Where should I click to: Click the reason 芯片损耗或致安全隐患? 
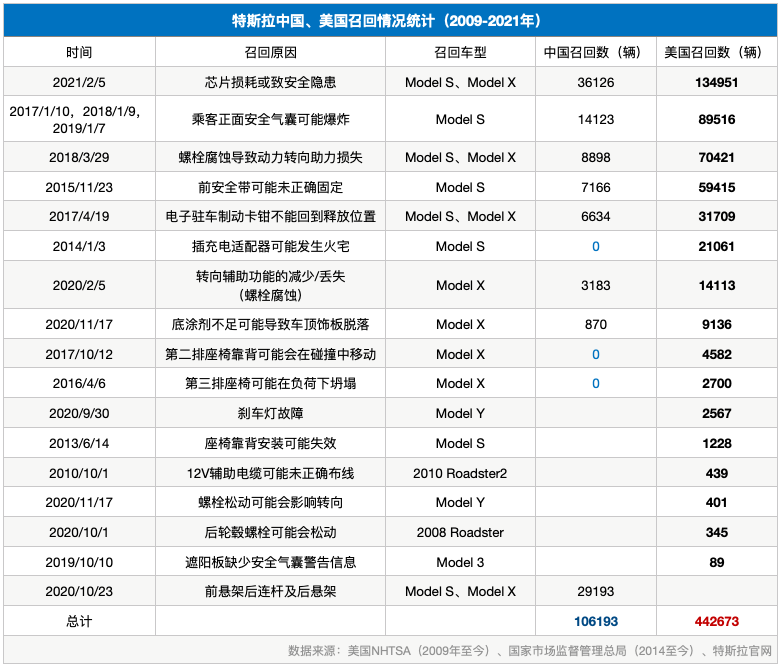(x=270, y=82)
